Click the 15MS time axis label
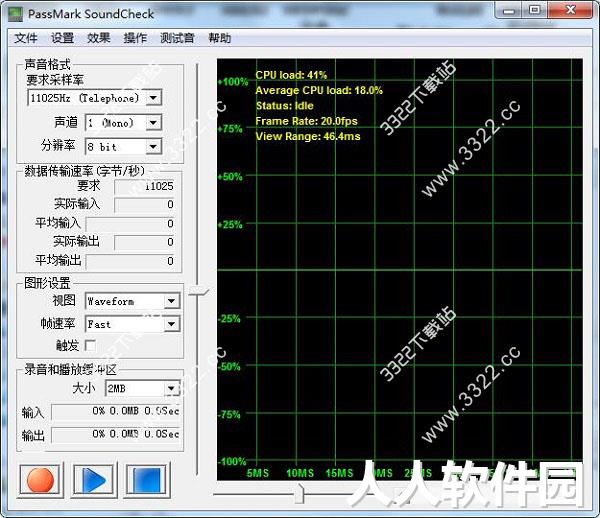The height and width of the screenshot is (518, 600). coord(339,473)
